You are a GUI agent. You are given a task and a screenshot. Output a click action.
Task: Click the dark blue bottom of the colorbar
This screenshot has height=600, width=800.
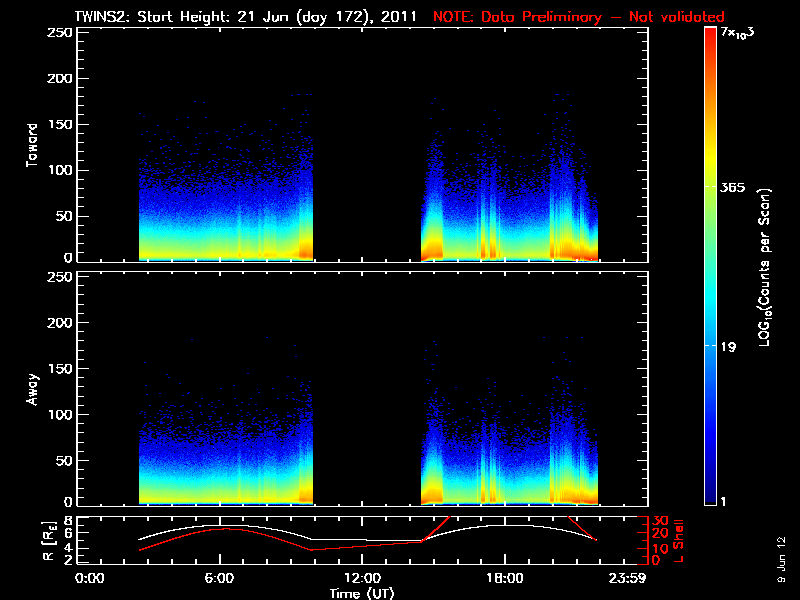(x=710, y=500)
